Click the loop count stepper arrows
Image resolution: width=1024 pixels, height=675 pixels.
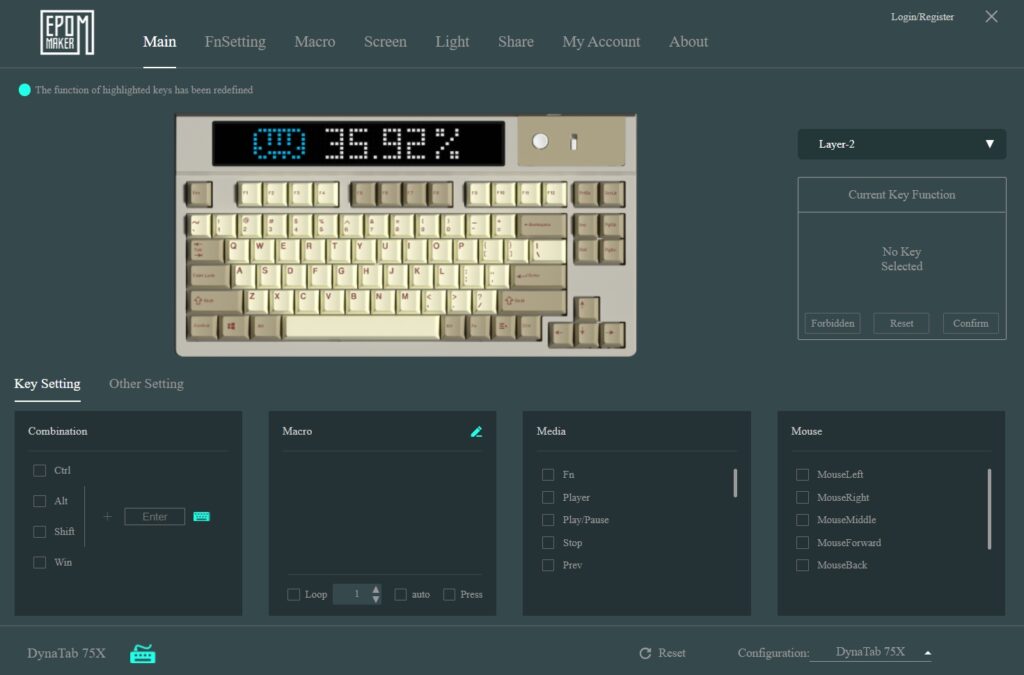pyautogui.click(x=376, y=594)
